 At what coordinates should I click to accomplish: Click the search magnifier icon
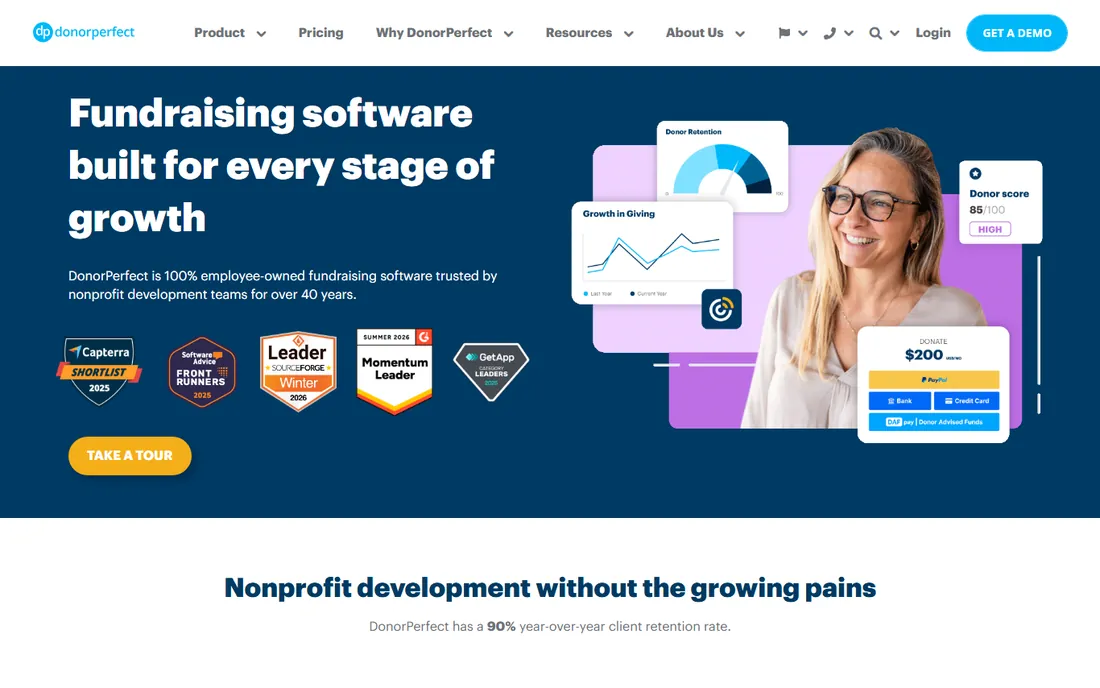click(x=875, y=33)
